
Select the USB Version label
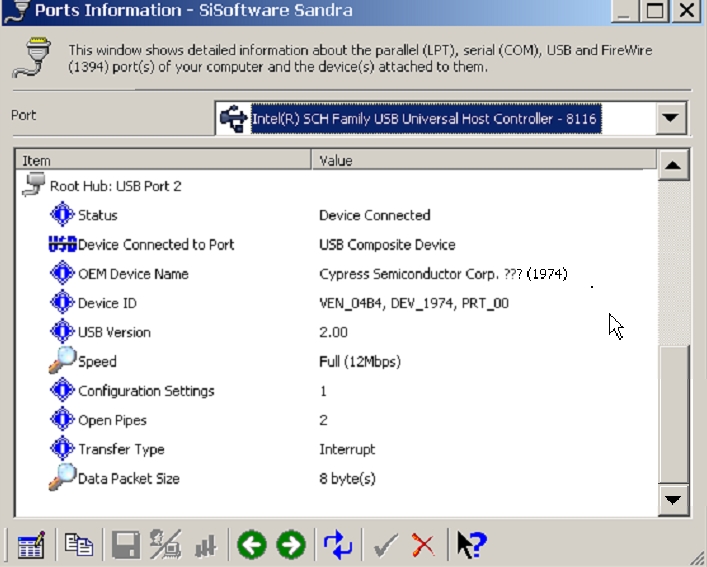click(x=115, y=332)
